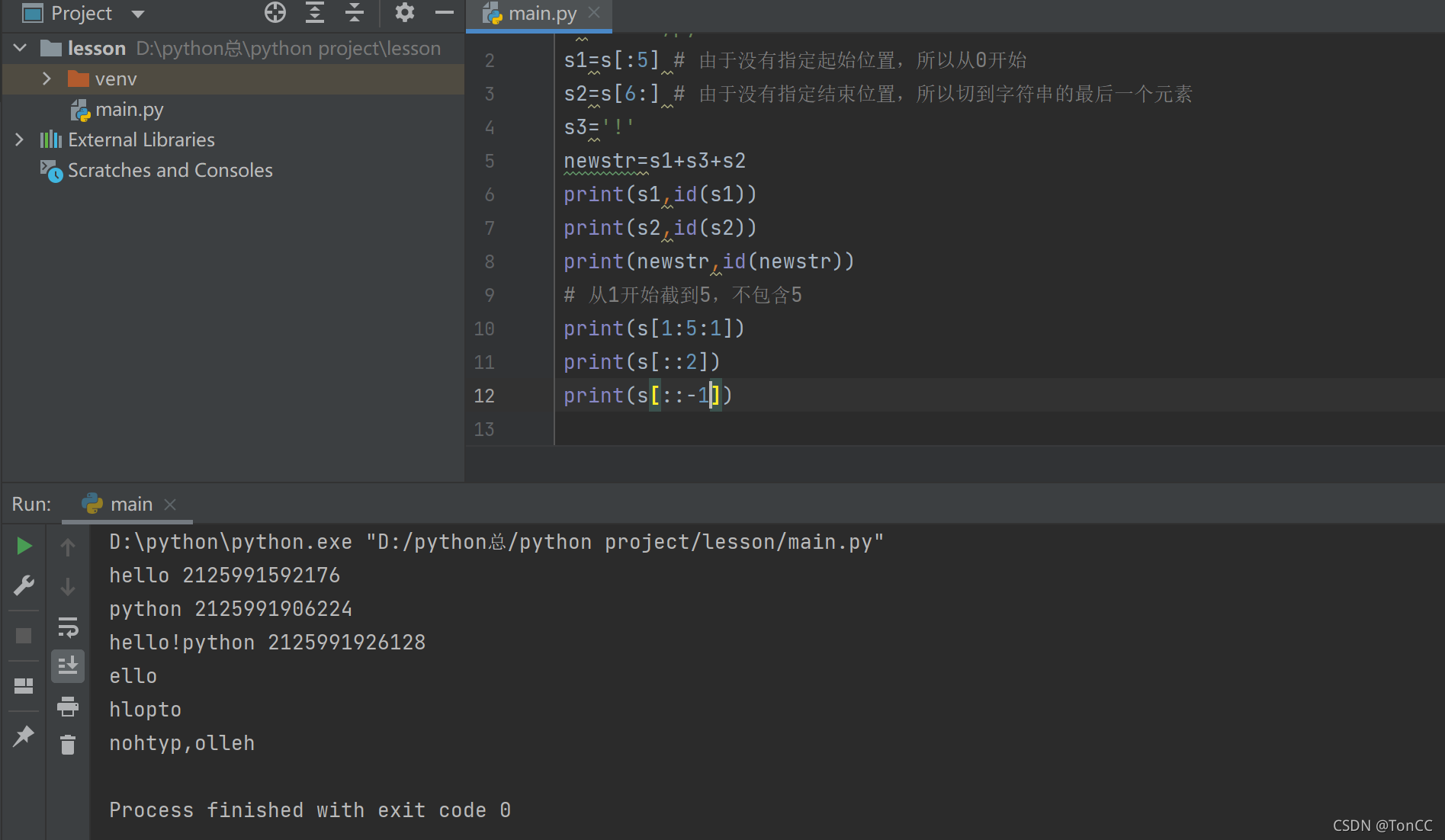Click the Down the stack trace arrow
The width and height of the screenshot is (1445, 840).
click(68, 586)
